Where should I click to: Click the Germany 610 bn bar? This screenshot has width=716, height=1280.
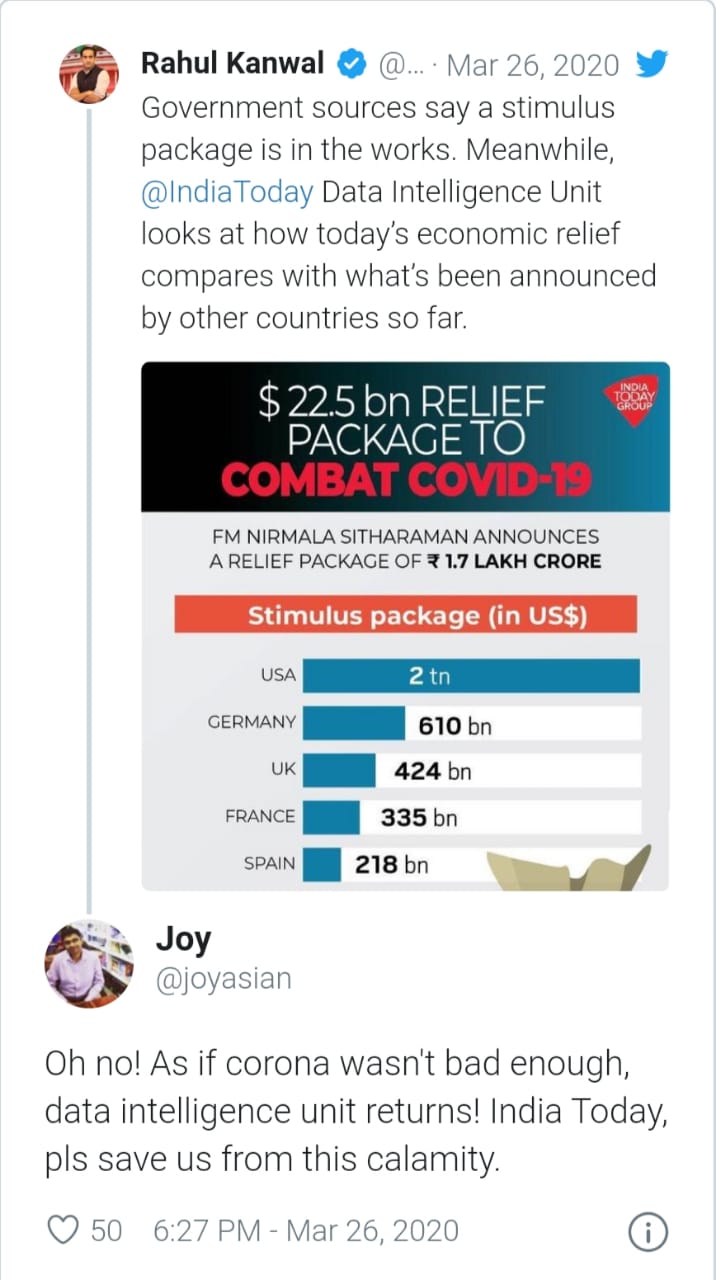coord(355,724)
